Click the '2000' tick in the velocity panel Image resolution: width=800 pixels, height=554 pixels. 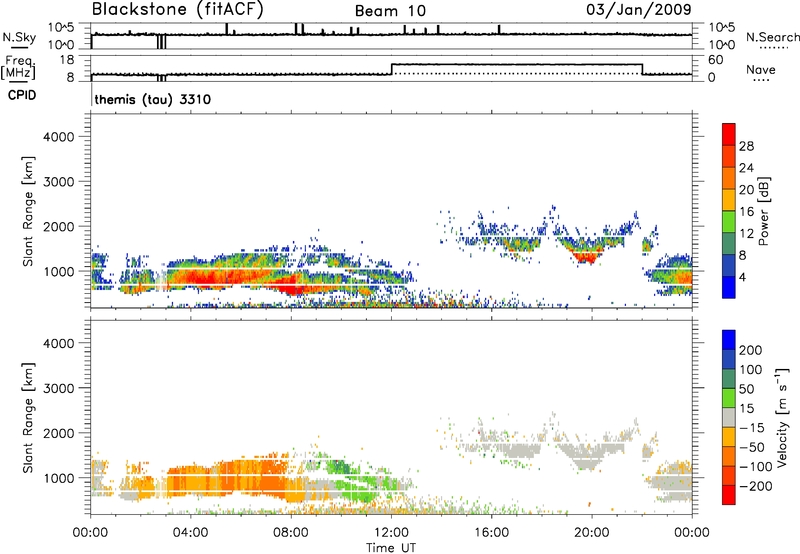click(x=58, y=434)
